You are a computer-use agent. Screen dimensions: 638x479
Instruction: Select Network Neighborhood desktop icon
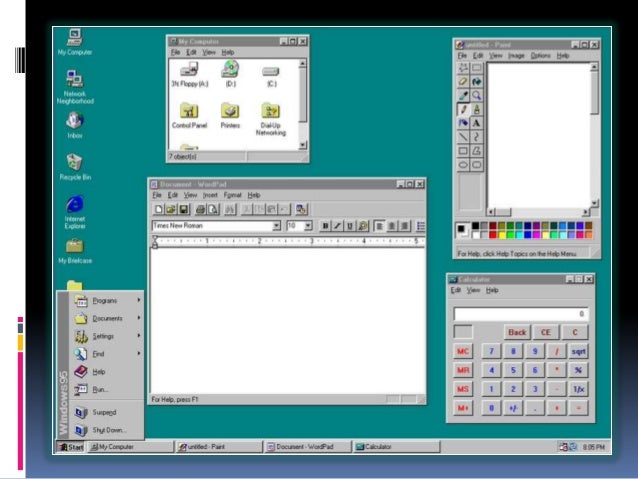(75, 87)
